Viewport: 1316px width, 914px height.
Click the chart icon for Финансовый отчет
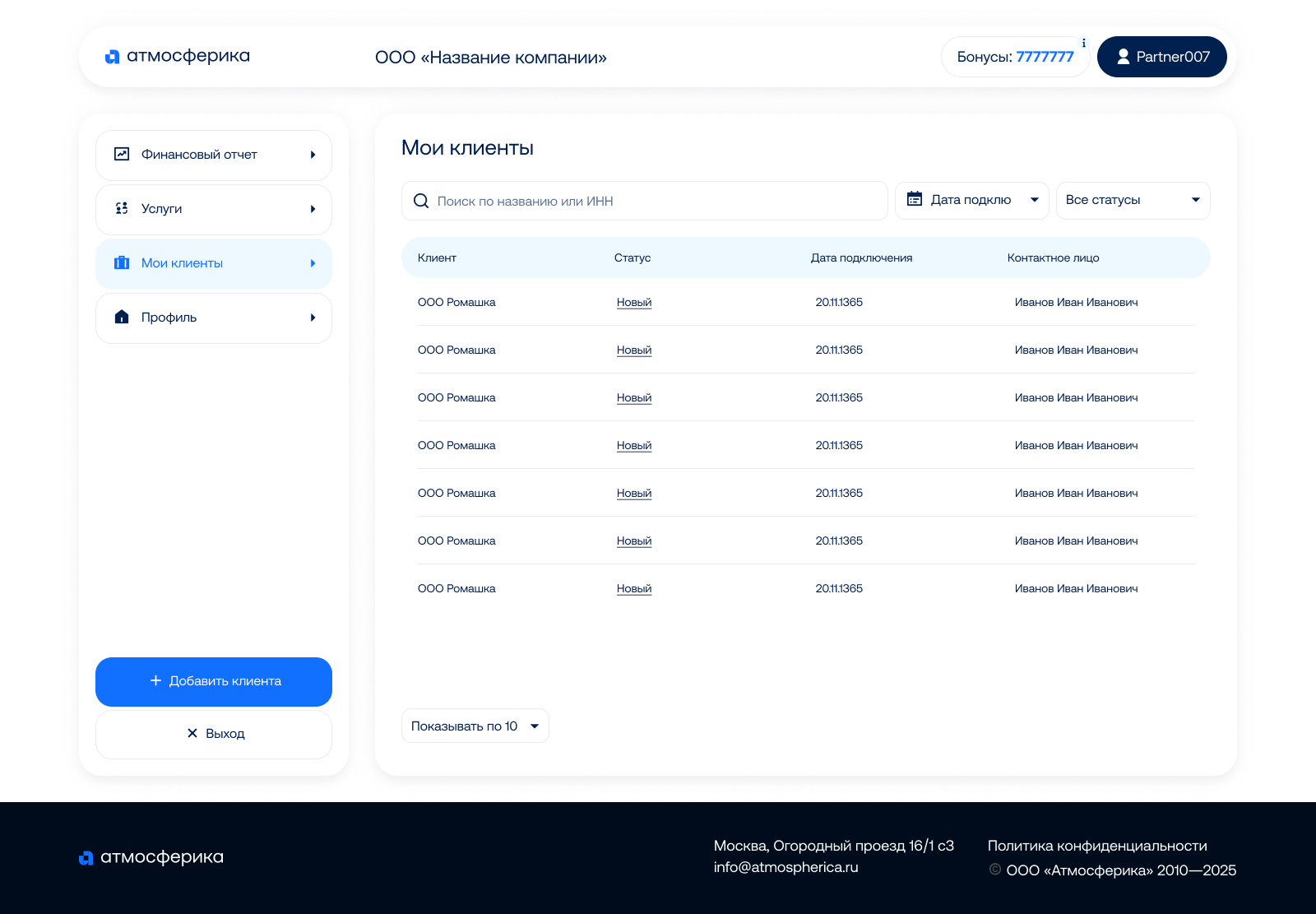(x=122, y=154)
